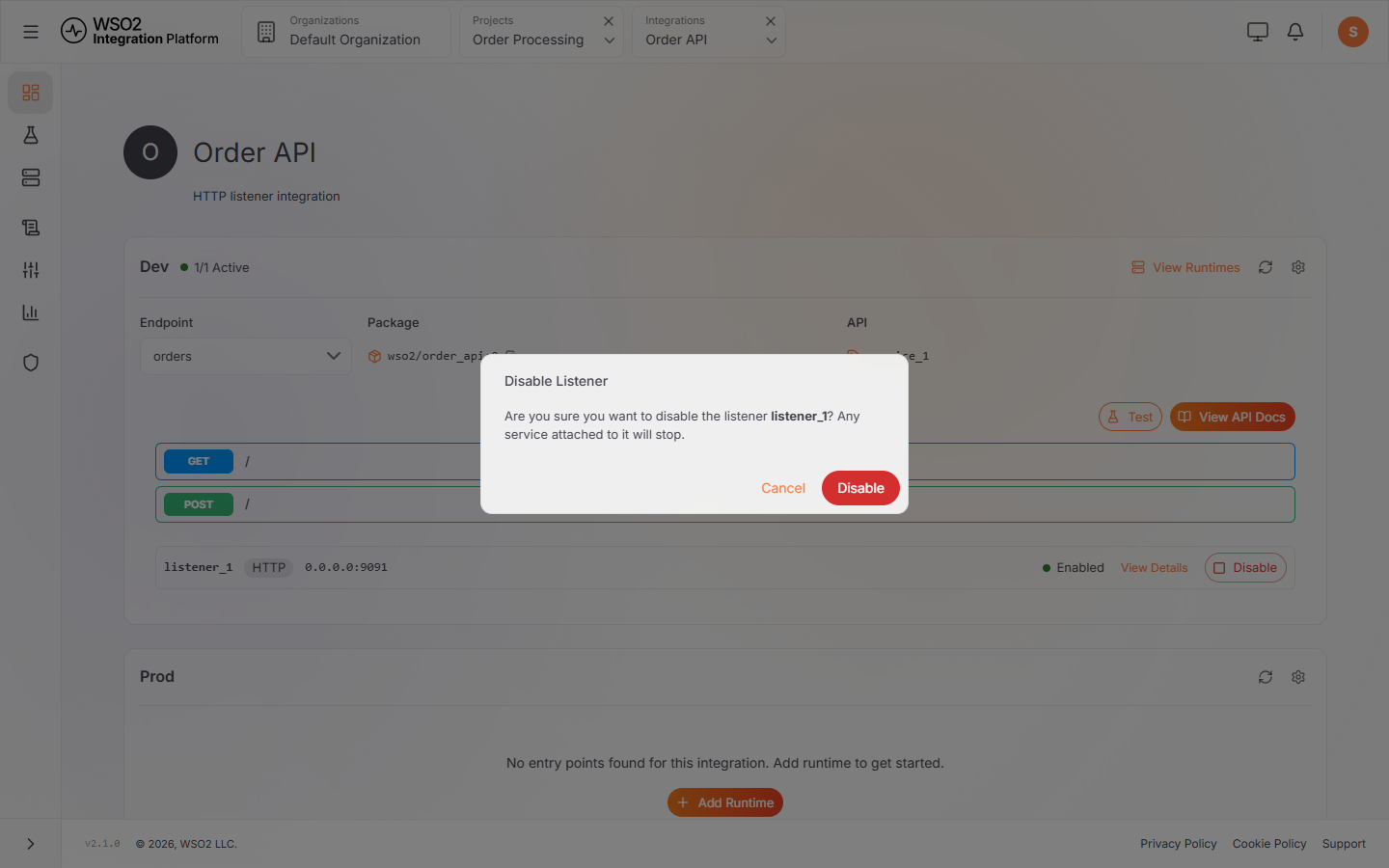Screen dimensions: 1389x868
Task: Open View Details for listener_1
Action: [1155, 568]
